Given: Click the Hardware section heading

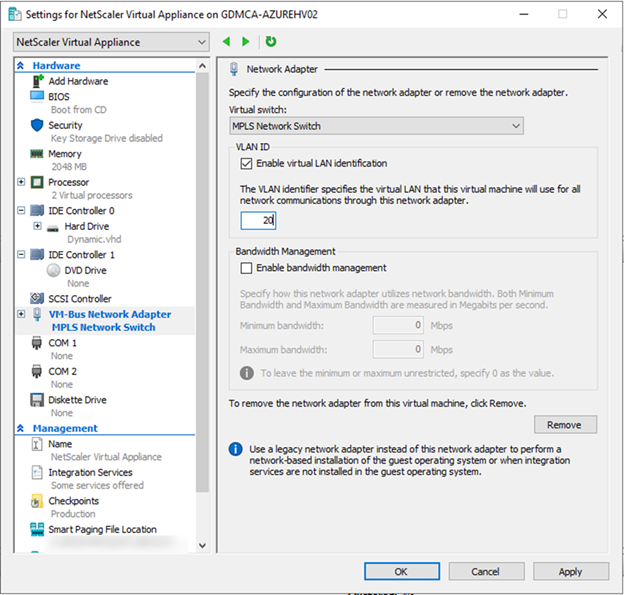Looking at the screenshot, I should pos(56,65).
